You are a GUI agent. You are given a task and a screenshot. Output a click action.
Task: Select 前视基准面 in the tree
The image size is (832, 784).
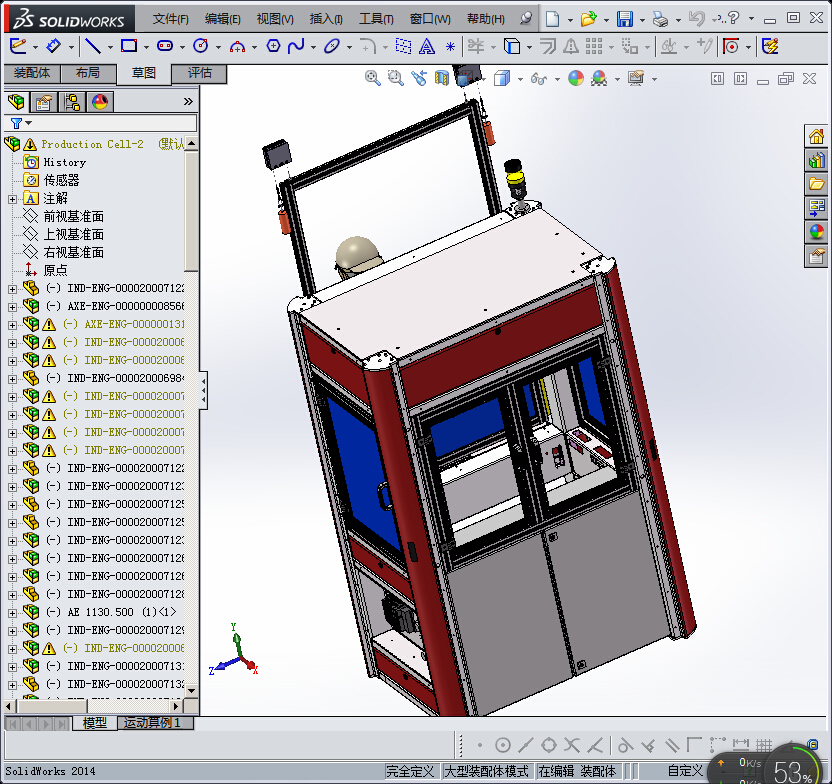pos(73,216)
